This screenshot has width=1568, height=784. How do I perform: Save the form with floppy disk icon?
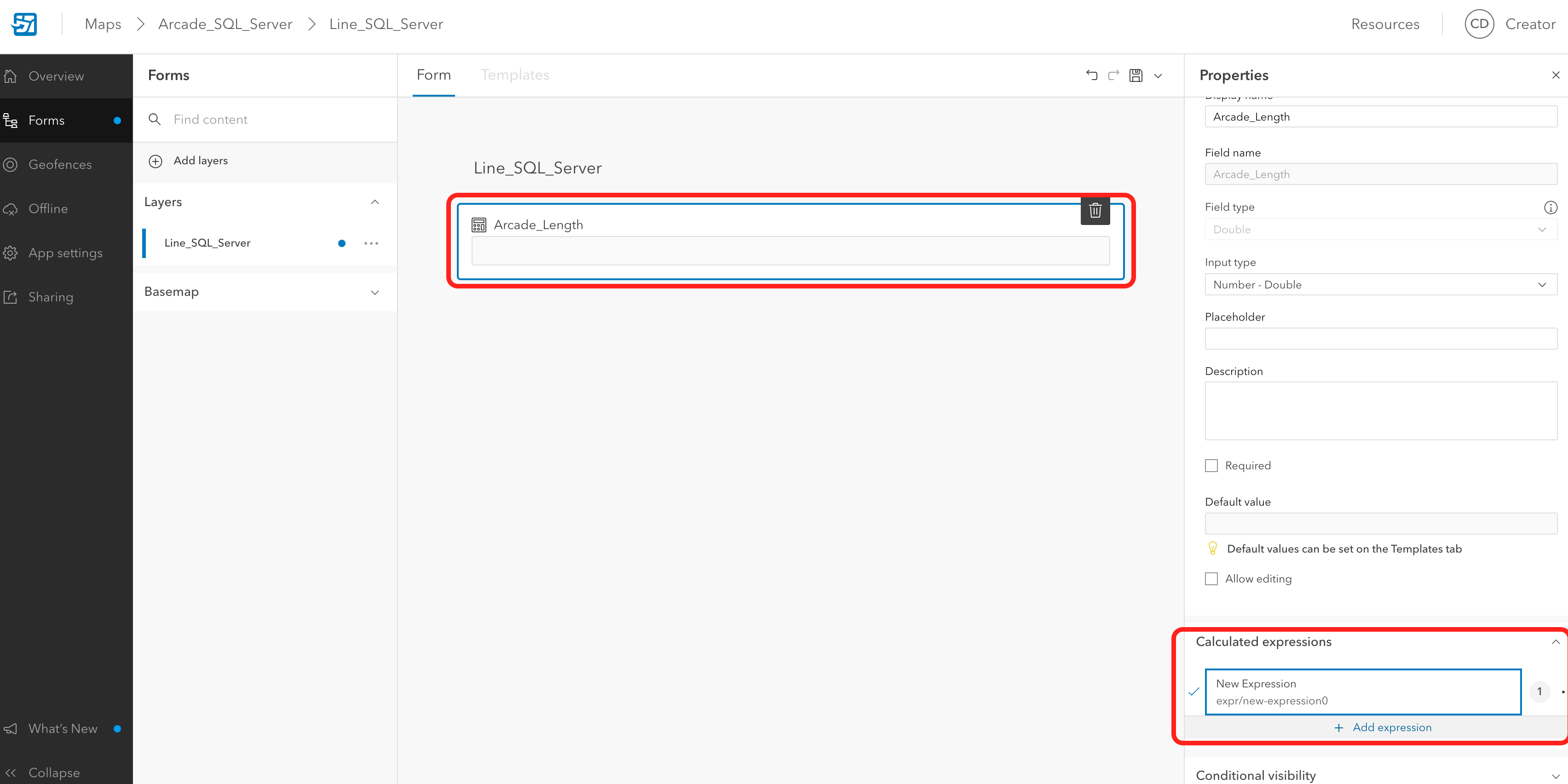[x=1136, y=75]
